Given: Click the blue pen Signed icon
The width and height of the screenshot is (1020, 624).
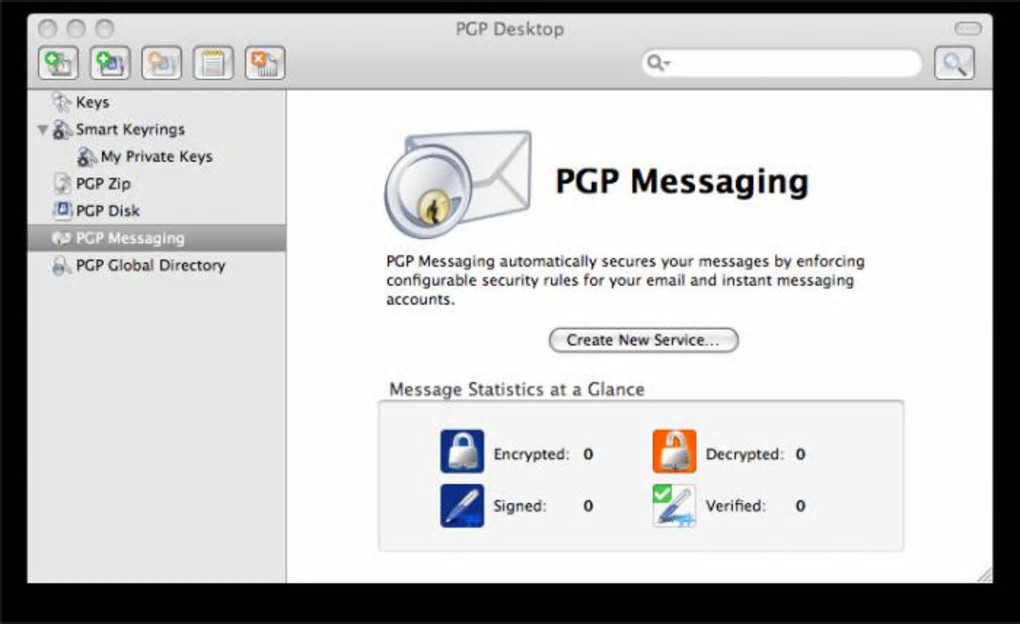Looking at the screenshot, I should point(462,506).
